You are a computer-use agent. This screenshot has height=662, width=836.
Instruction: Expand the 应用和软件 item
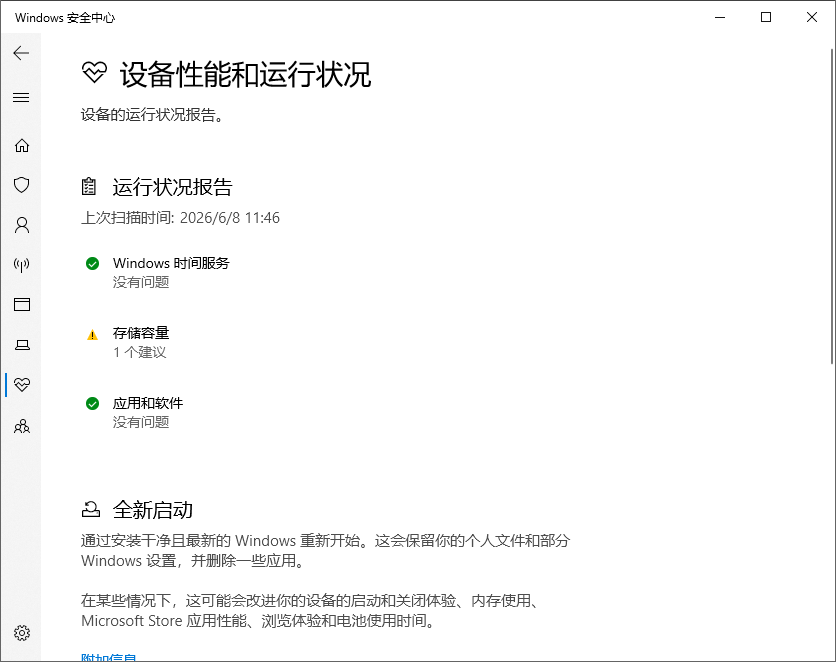[x=148, y=403]
